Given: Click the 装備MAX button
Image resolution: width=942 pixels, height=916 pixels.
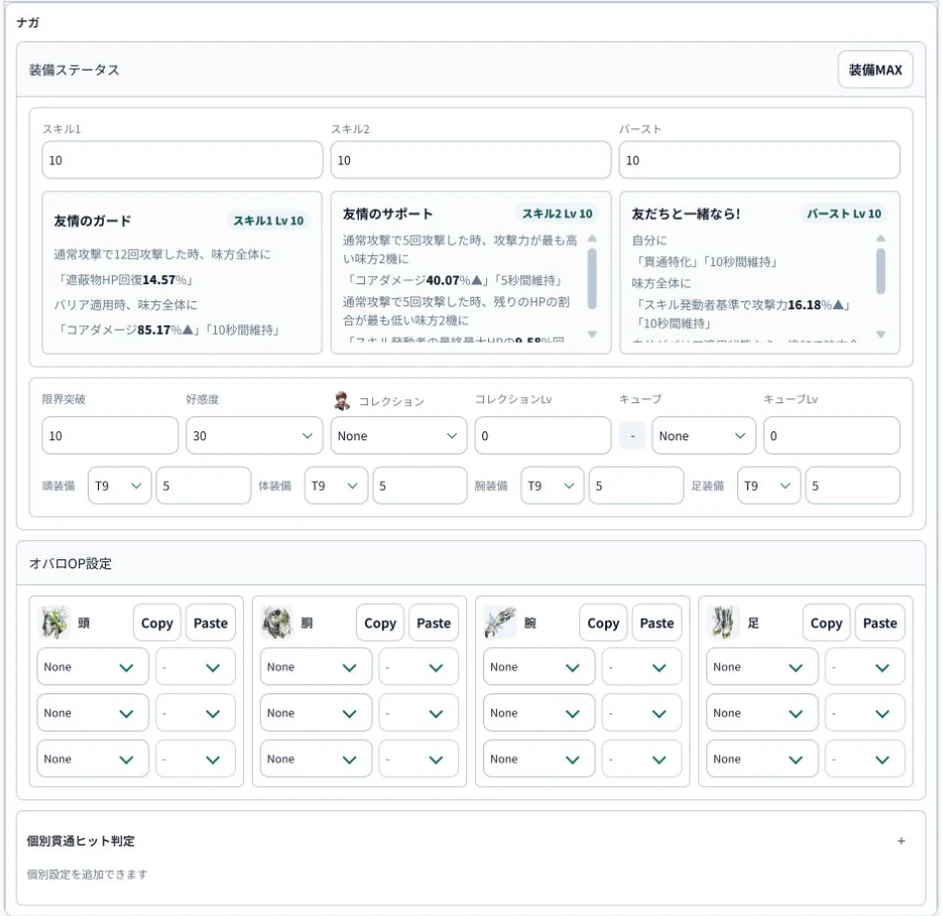Looking at the screenshot, I should (x=875, y=70).
